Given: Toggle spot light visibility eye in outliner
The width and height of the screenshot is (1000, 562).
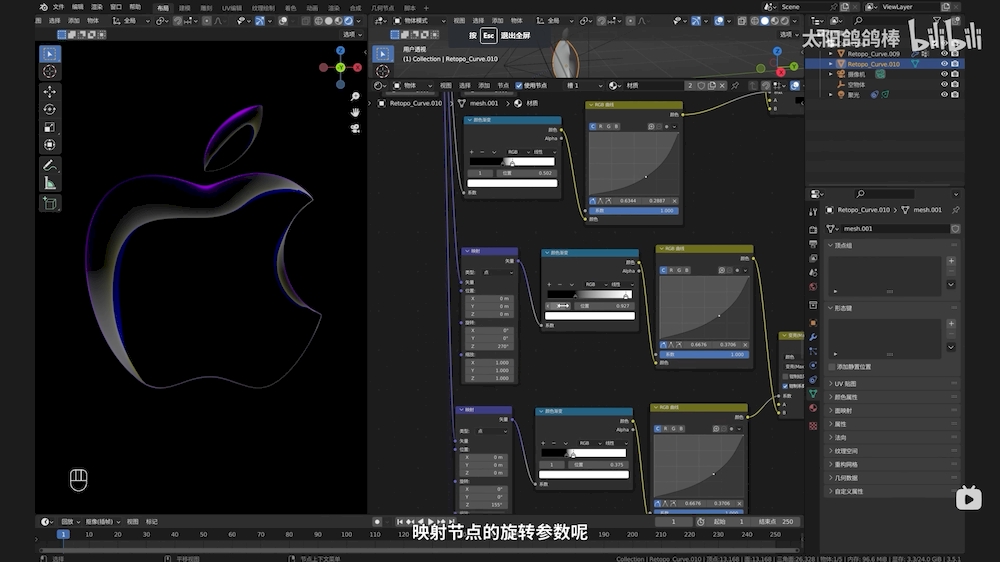Looking at the screenshot, I should click(945, 94).
